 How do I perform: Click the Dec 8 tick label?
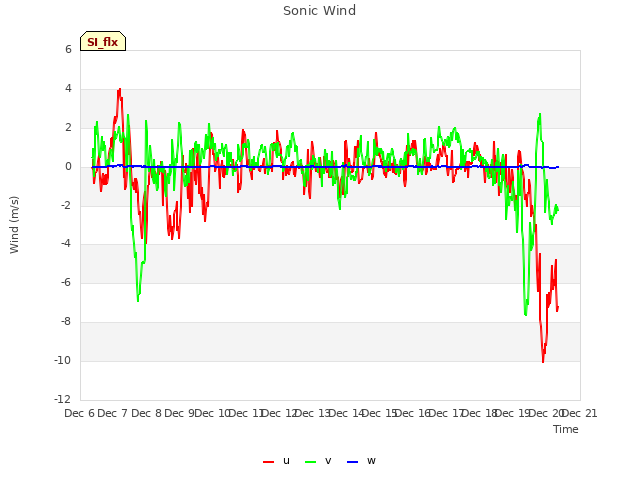click(147, 413)
